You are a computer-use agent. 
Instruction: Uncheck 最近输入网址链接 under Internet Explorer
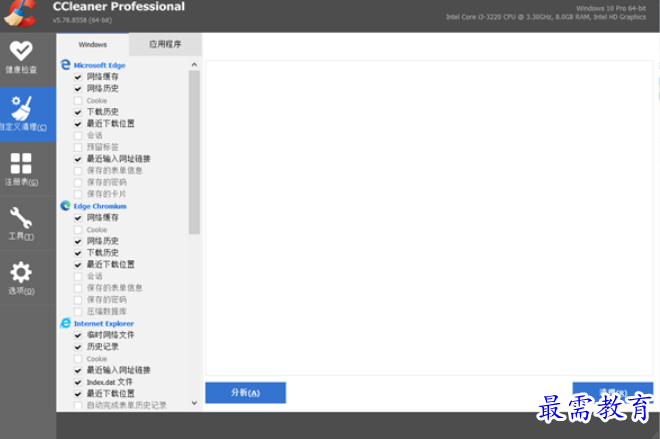pos(78,371)
